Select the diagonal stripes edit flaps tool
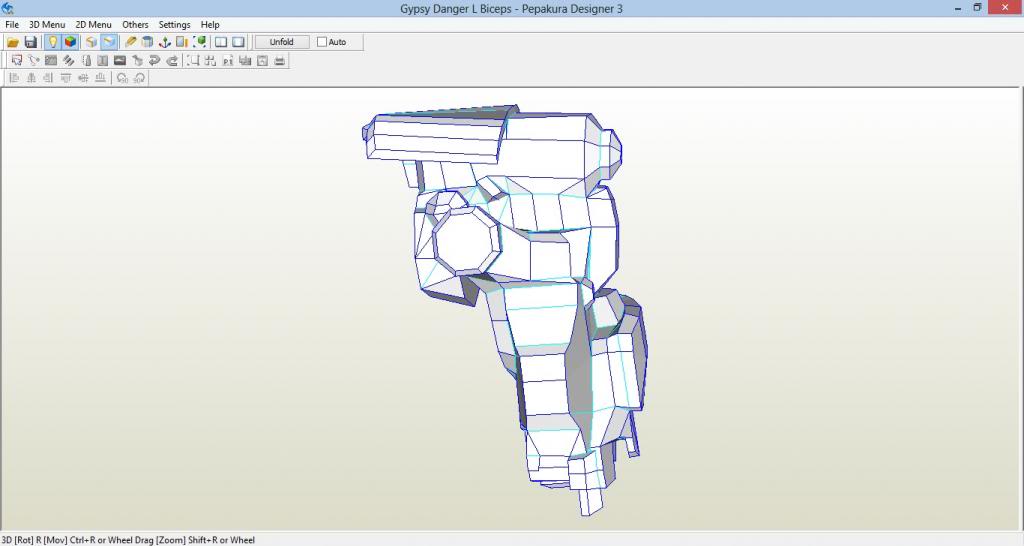Image resolution: width=1024 pixels, height=546 pixels. [68, 61]
